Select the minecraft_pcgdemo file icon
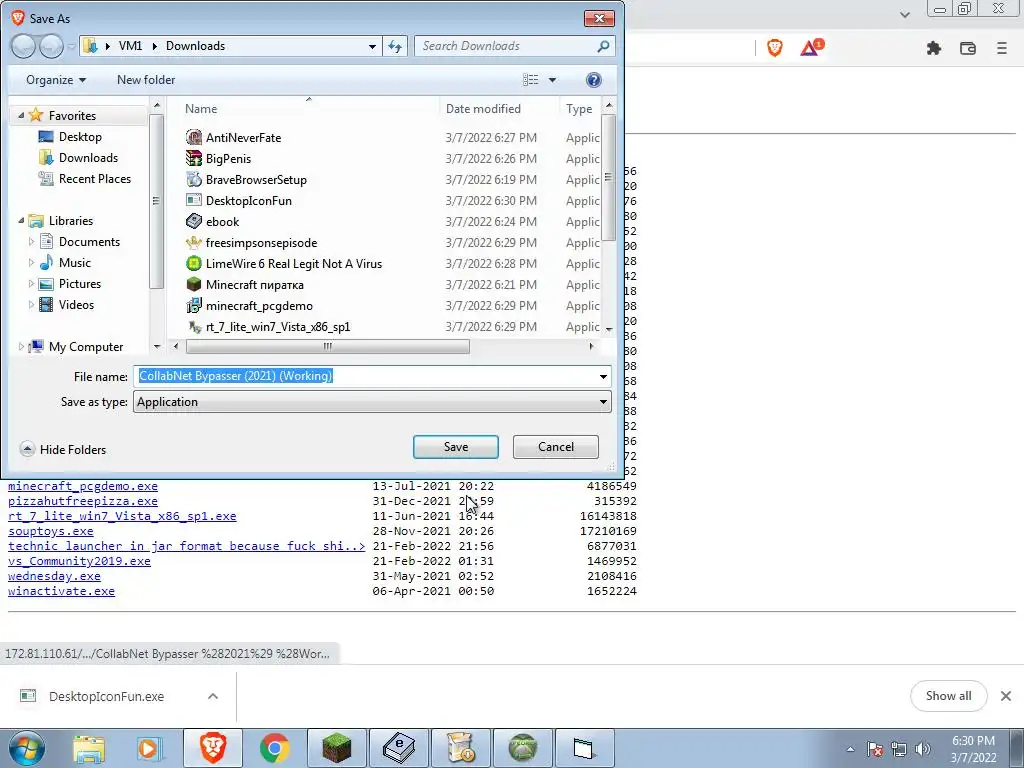This screenshot has height=768, width=1024. (x=194, y=305)
